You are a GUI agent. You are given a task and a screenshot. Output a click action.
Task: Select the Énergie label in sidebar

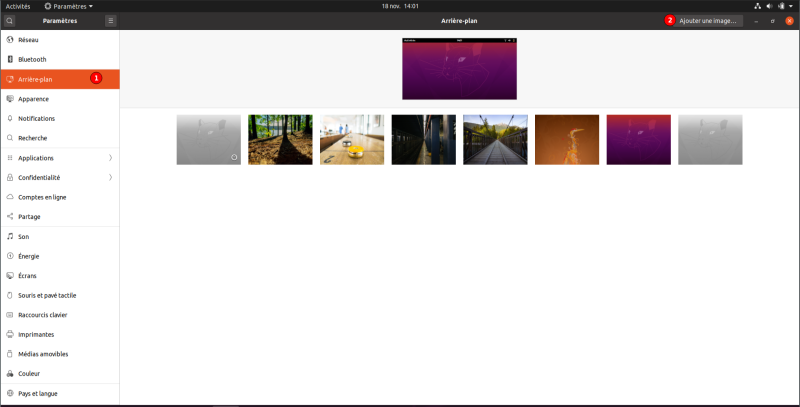coord(29,256)
